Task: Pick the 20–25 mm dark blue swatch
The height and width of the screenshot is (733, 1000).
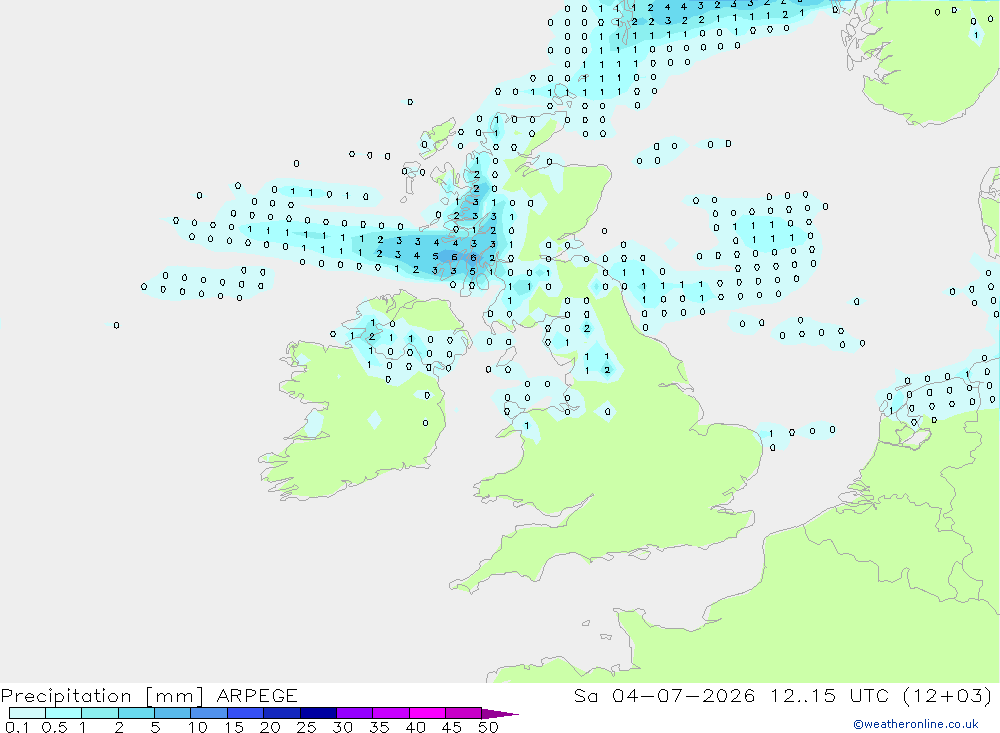Action: tap(282, 713)
